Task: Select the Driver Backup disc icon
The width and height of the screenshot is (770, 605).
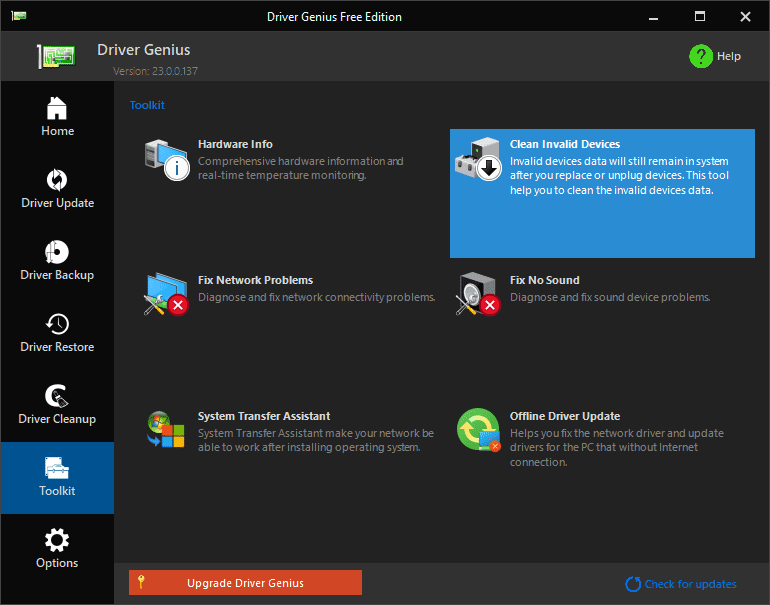Action: click(x=57, y=252)
